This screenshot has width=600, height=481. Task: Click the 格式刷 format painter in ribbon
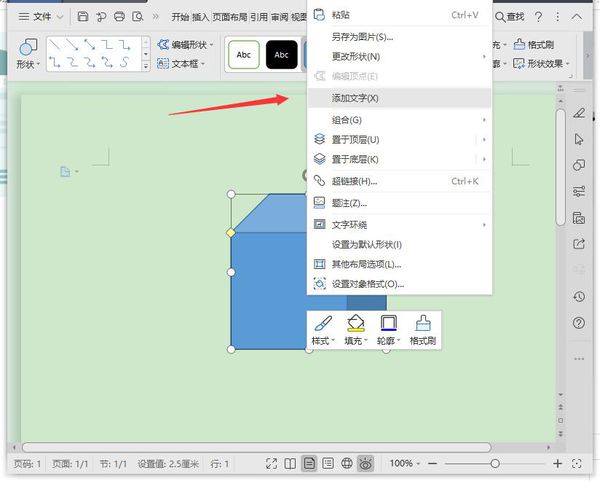[x=534, y=45]
